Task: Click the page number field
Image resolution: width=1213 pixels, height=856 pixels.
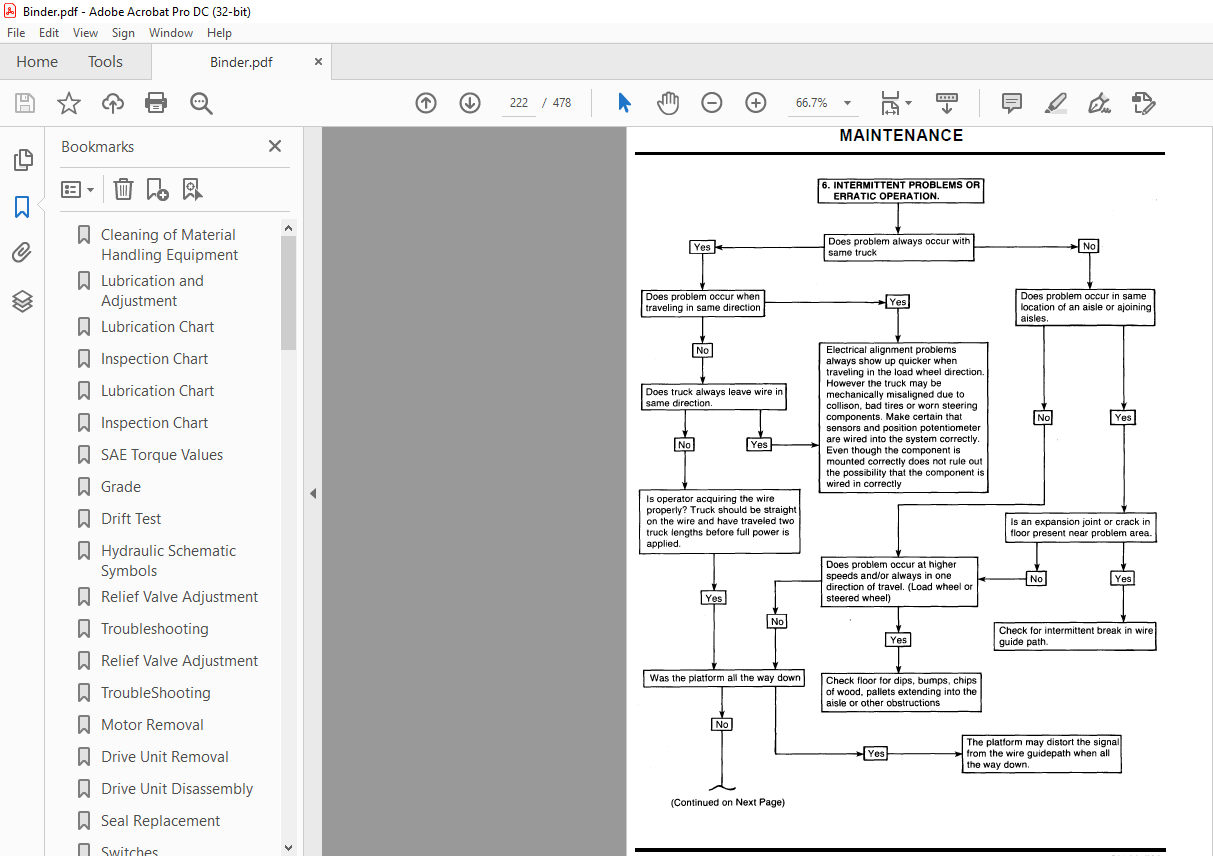Action: [x=519, y=103]
